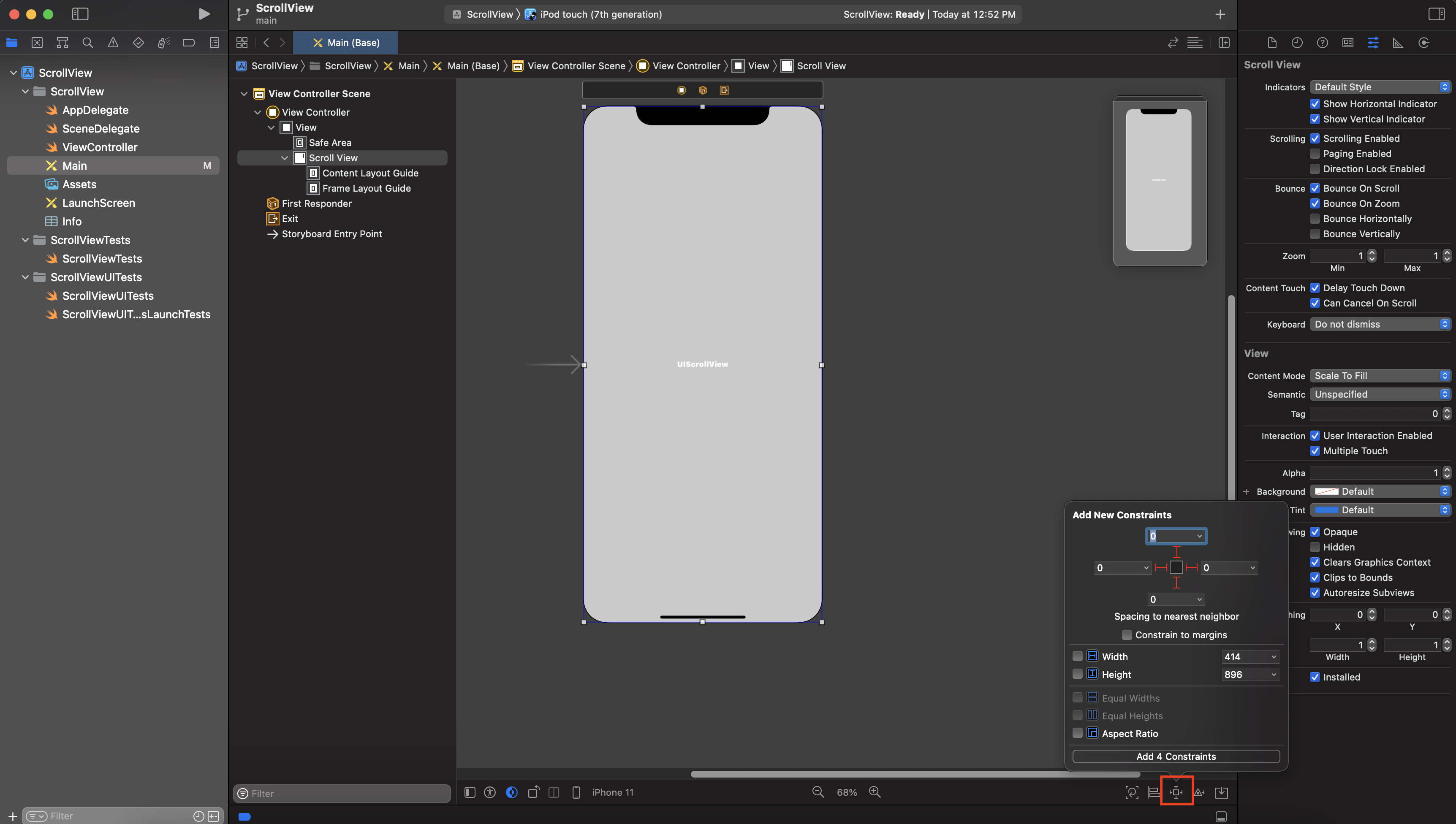Click the zoom in magnifier icon
Screen dimensions: 1456x824
tap(875, 792)
